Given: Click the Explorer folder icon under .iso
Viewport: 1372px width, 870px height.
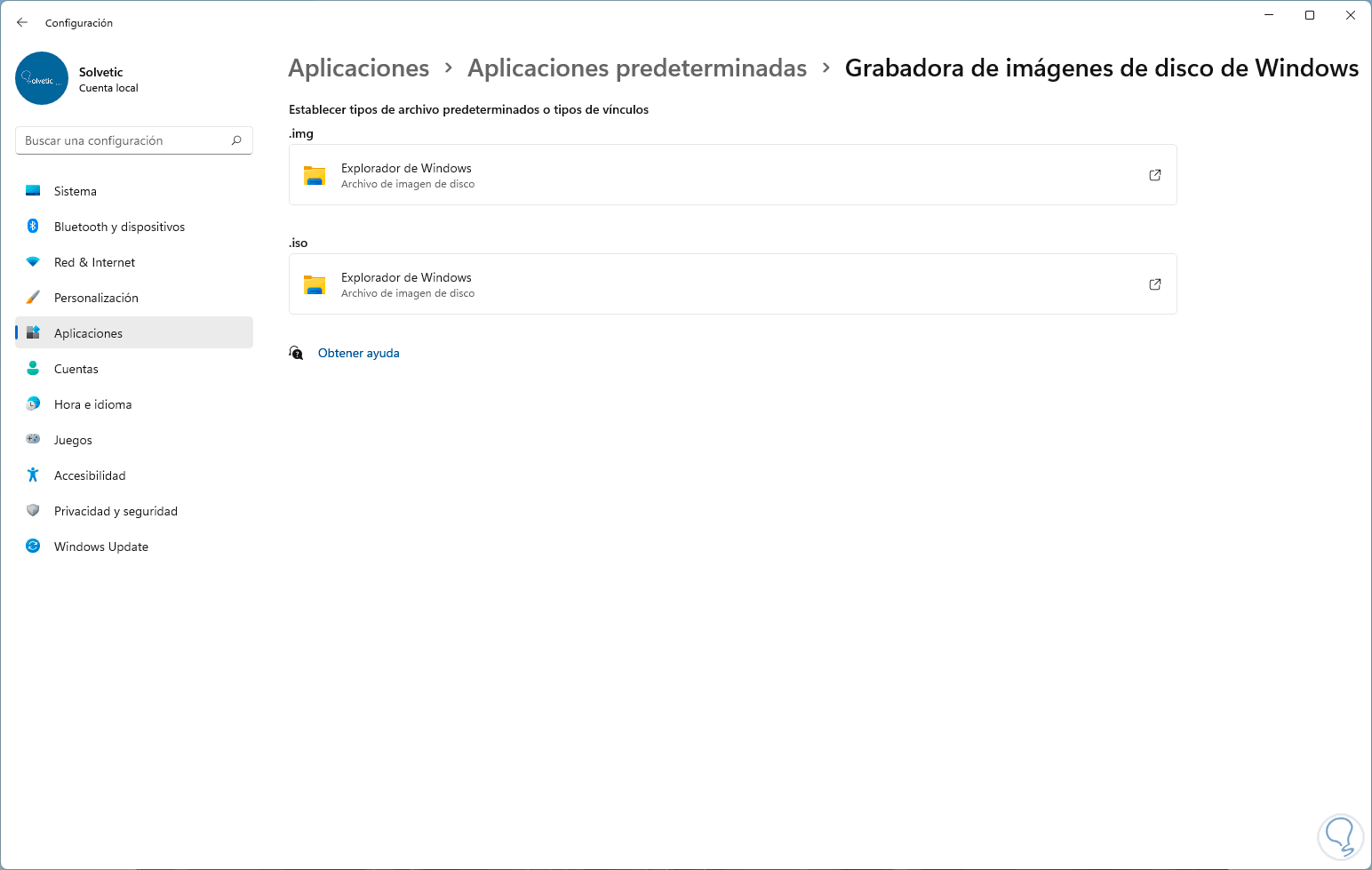Looking at the screenshot, I should 315,284.
